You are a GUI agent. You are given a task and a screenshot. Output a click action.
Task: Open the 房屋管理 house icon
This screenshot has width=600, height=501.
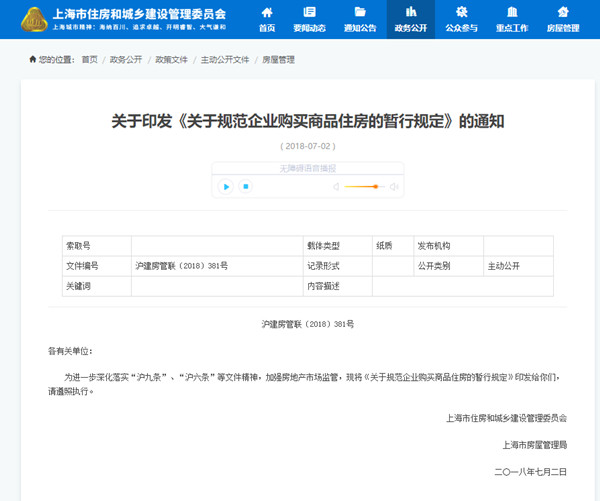(x=562, y=12)
